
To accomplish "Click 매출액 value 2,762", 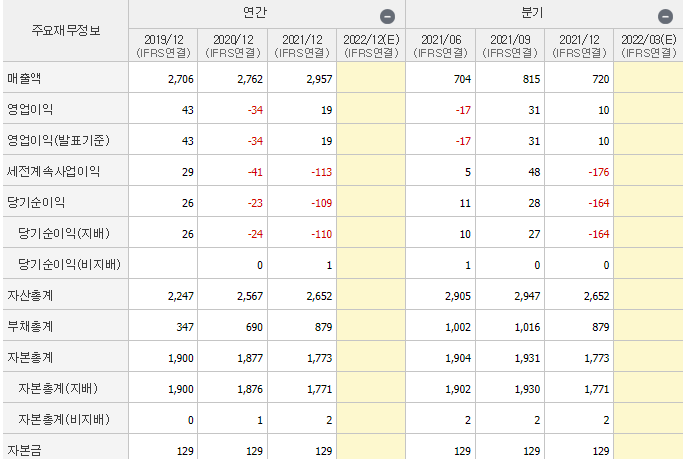I will (250, 79).
